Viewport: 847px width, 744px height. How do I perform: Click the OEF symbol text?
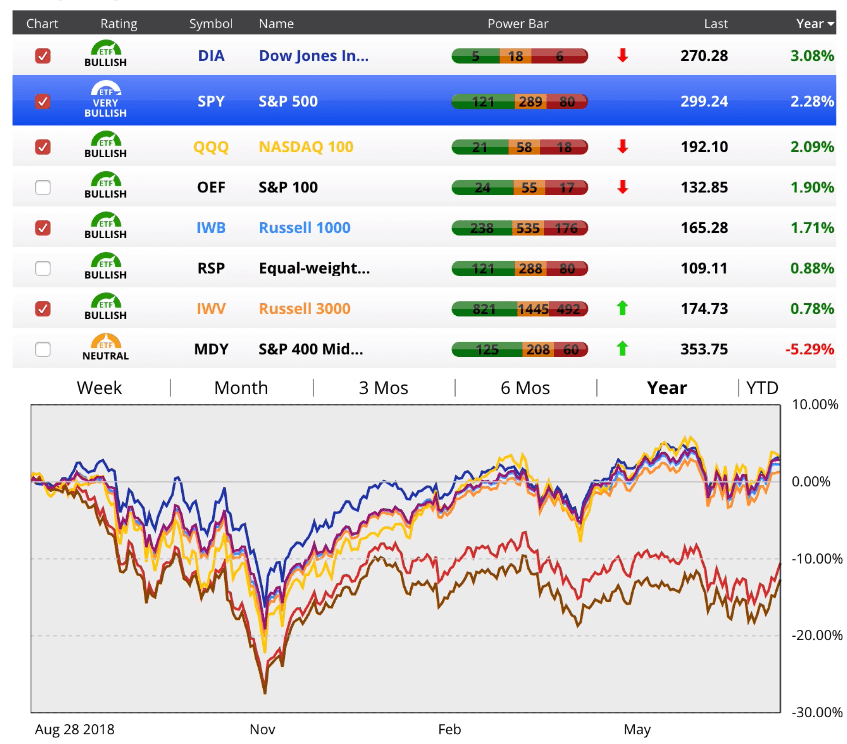point(211,187)
